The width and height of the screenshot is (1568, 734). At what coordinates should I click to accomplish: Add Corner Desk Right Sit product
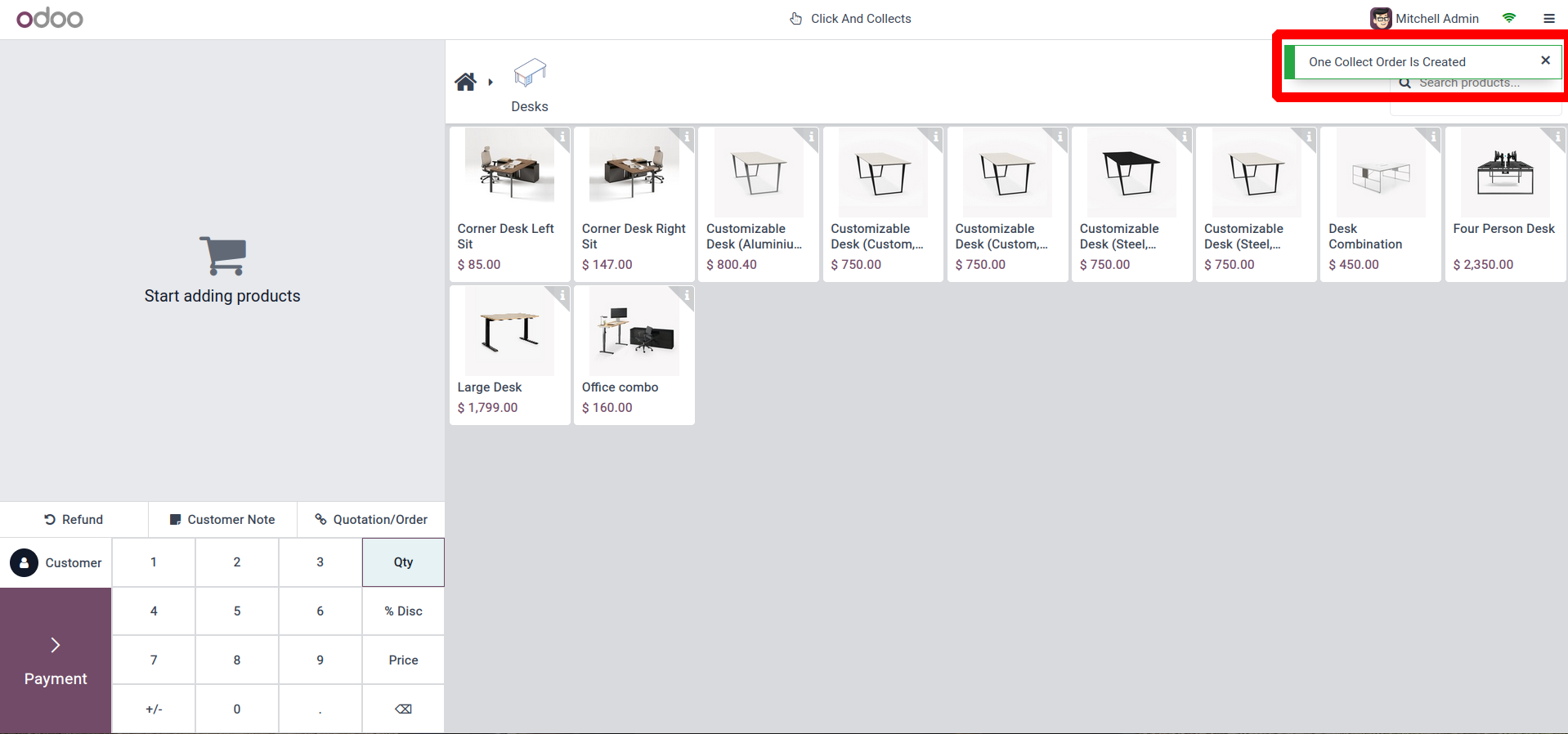(x=634, y=204)
